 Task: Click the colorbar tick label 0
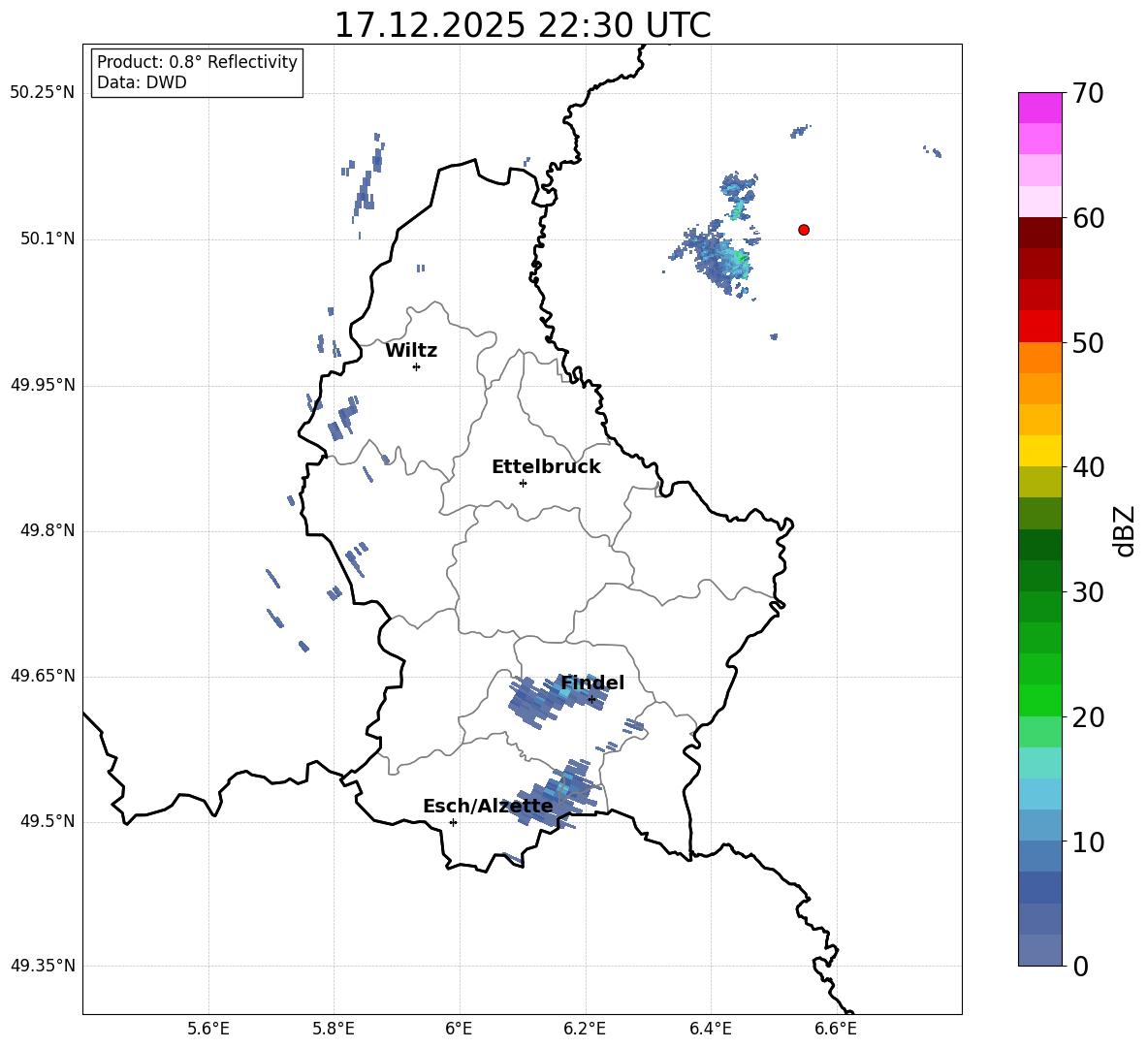tap(1081, 967)
